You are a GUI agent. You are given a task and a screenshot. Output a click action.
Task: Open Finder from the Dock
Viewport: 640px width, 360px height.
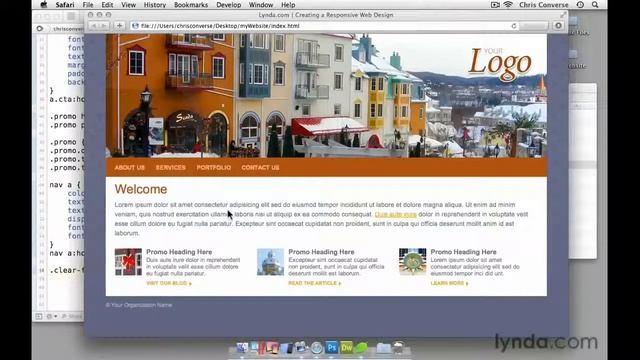coord(242,348)
